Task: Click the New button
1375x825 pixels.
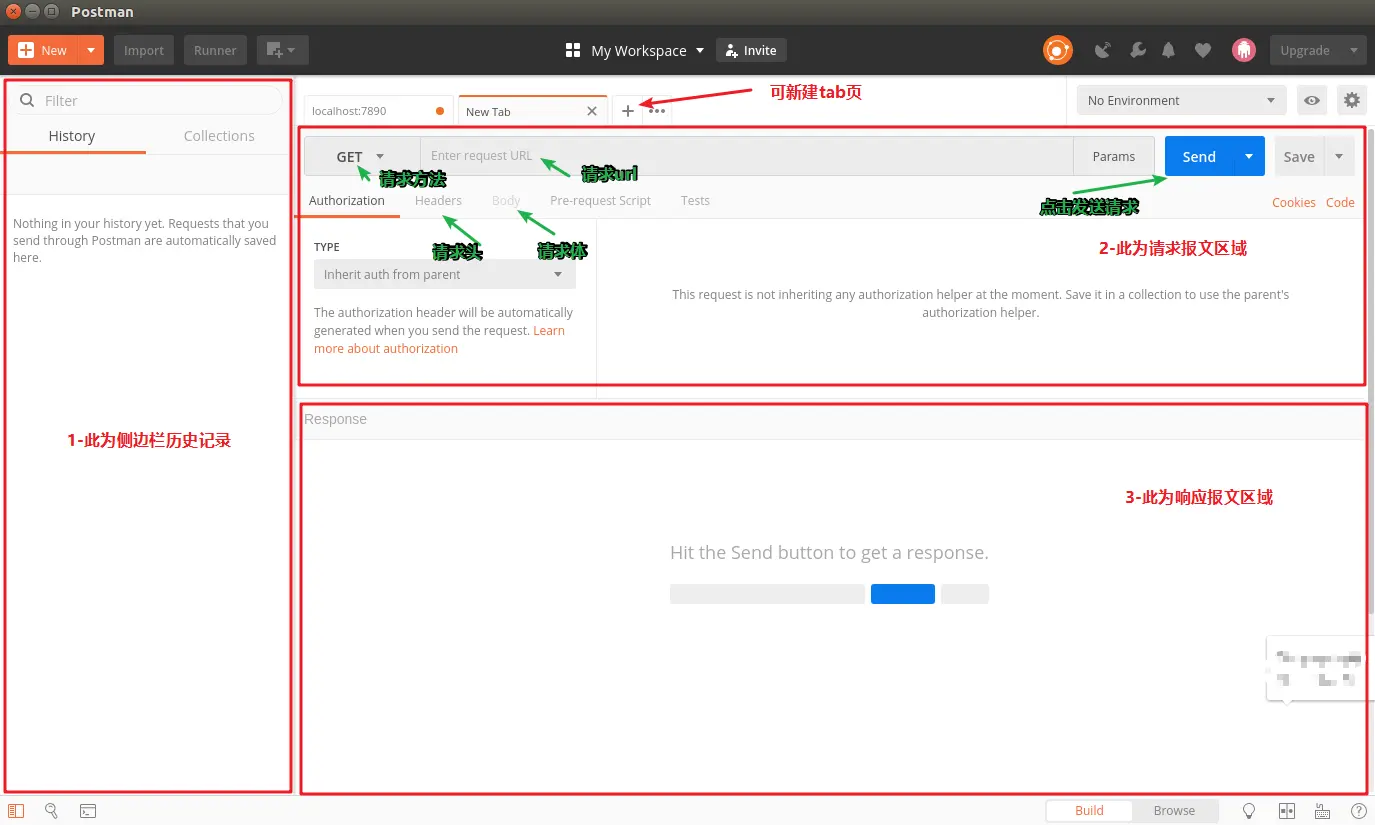Action: (43, 50)
